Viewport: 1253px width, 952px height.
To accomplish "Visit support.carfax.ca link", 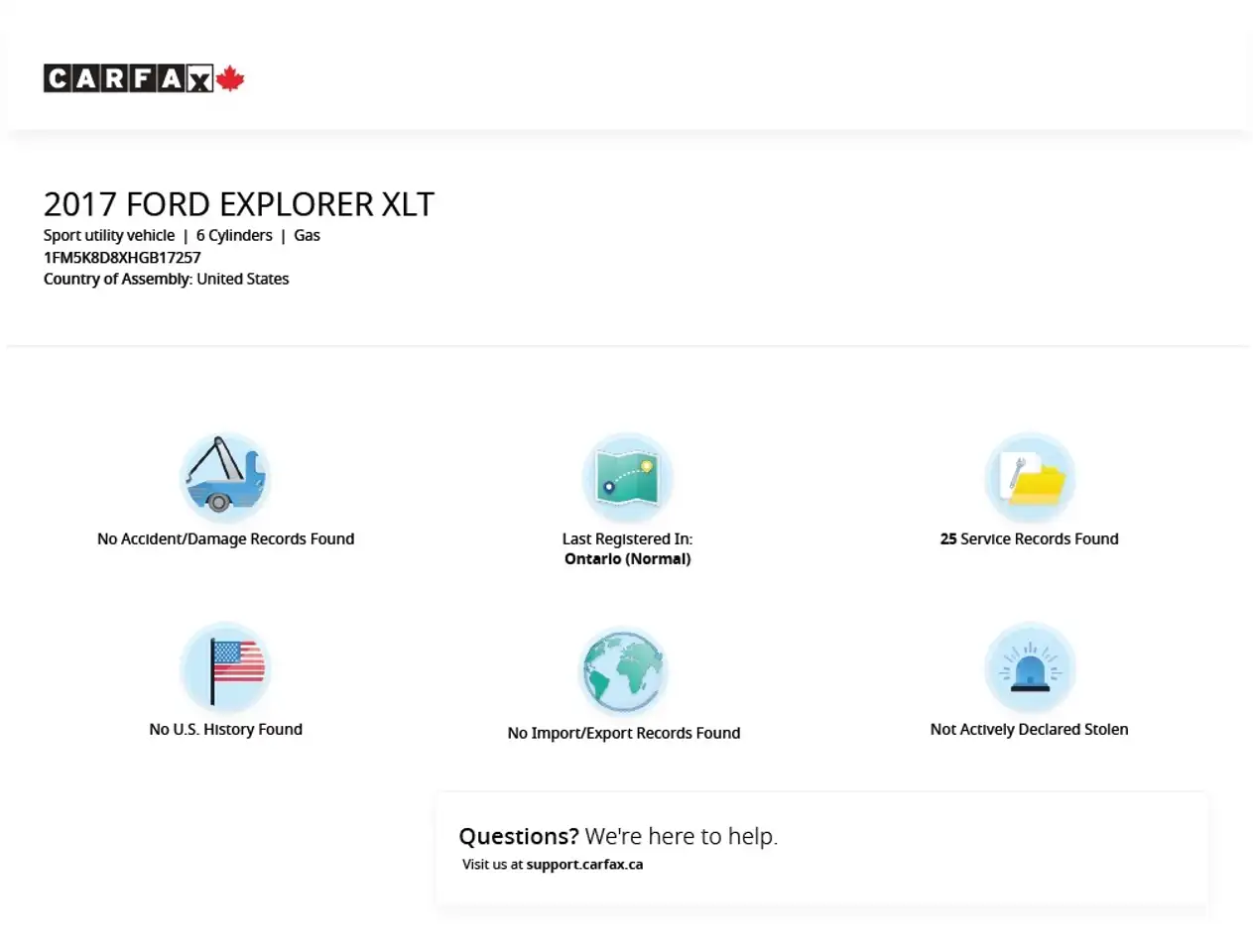I will tap(584, 865).
